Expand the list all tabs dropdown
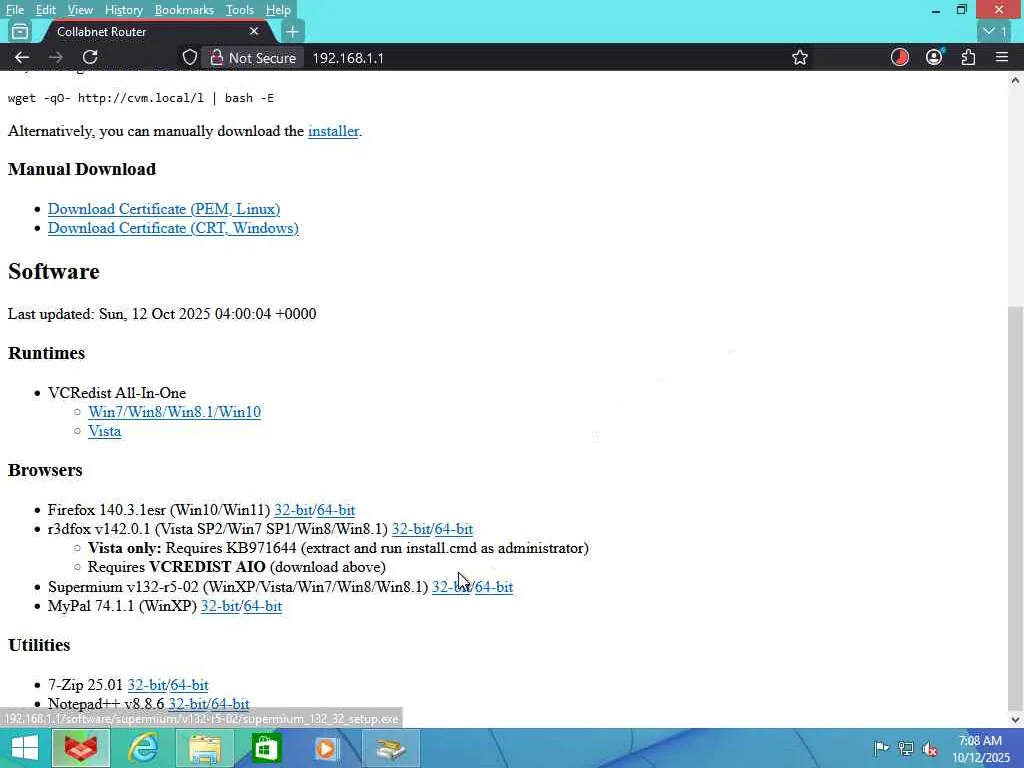The width and height of the screenshot is (1024, 768). pyautogui.click(x=995, y=31)
